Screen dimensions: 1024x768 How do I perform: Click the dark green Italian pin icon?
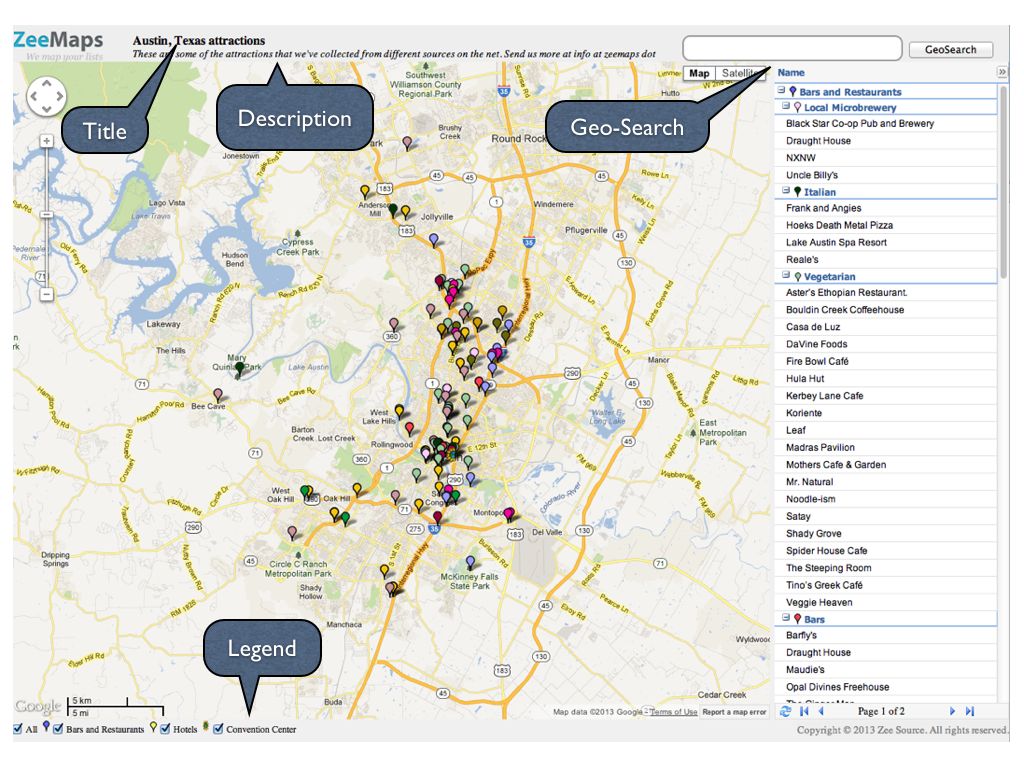click(x=797, y=191)
